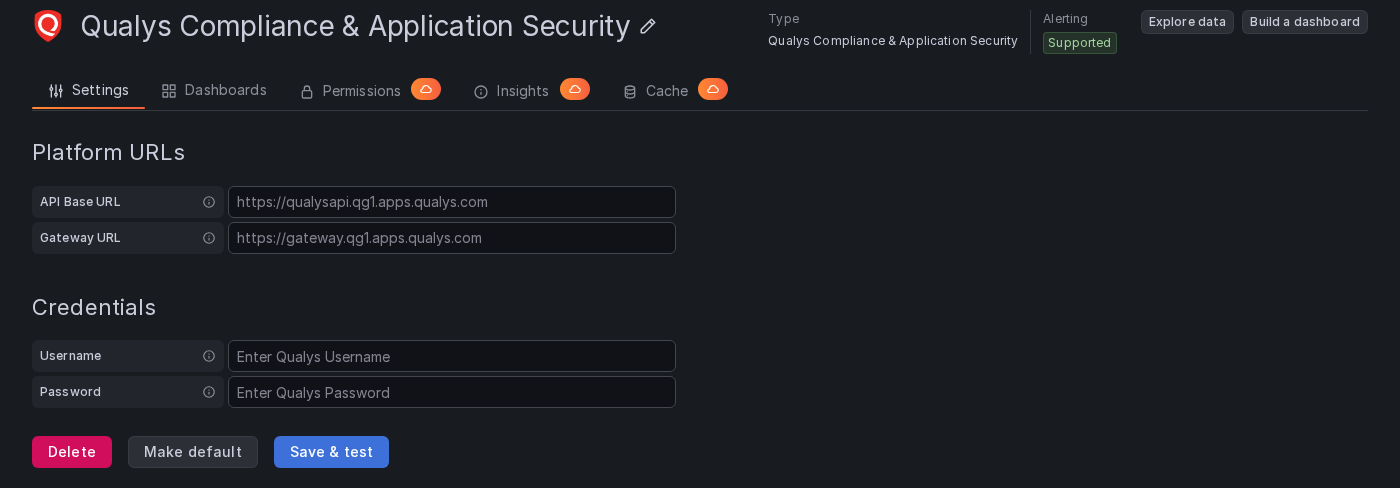Edit data source name with pencil icon
The image size is (1400, 488).
click(648, 26)
